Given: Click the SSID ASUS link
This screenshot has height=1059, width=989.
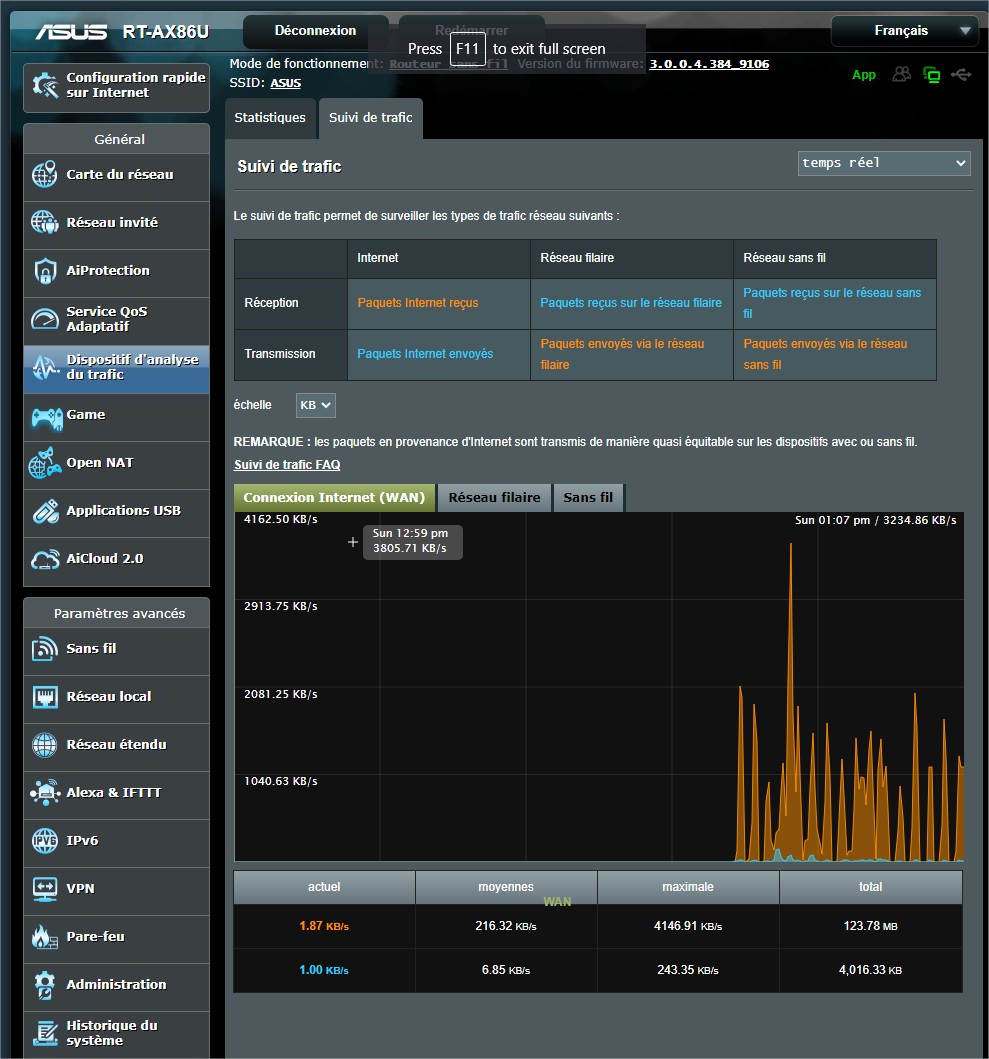Looking at the screenshot, I should click(x=286, y=83).
